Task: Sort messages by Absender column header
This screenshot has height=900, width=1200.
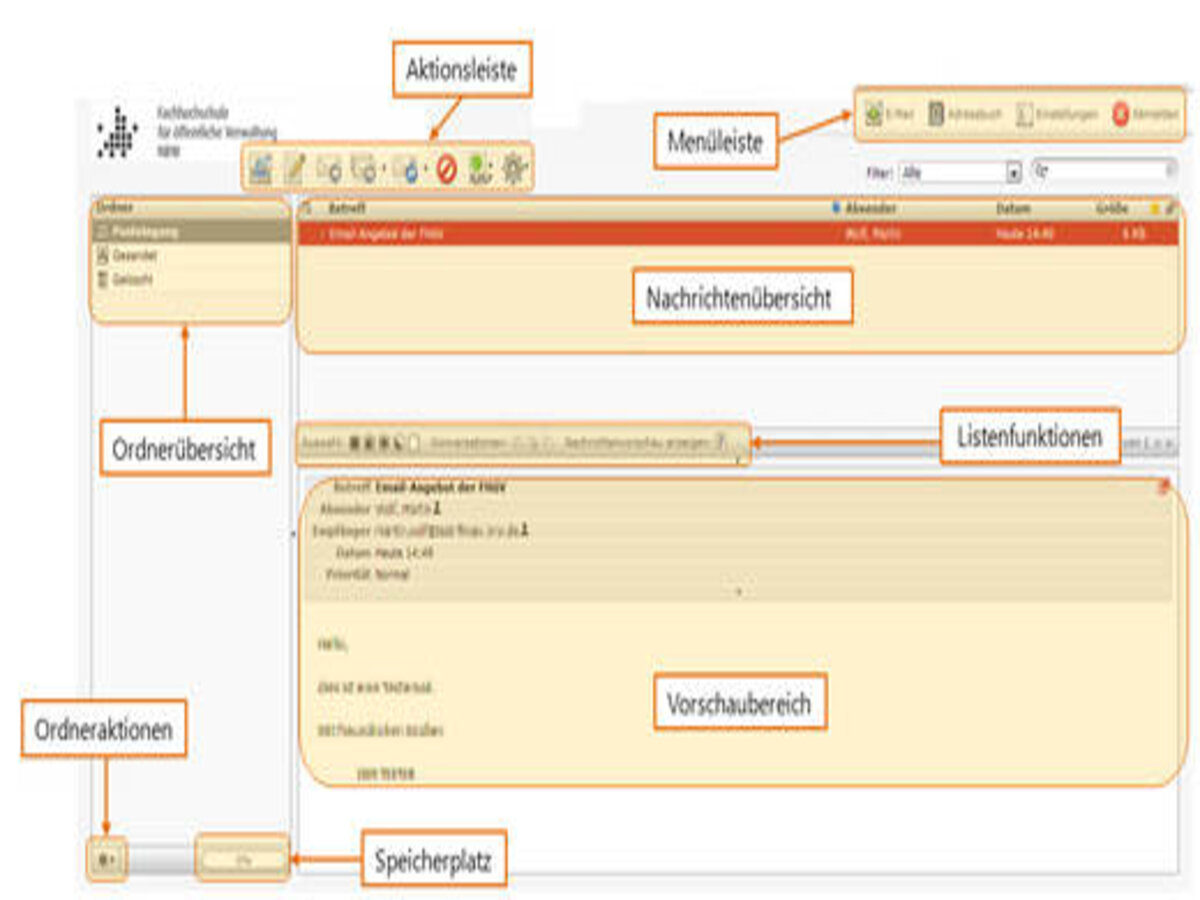Action: coord(870,209)
